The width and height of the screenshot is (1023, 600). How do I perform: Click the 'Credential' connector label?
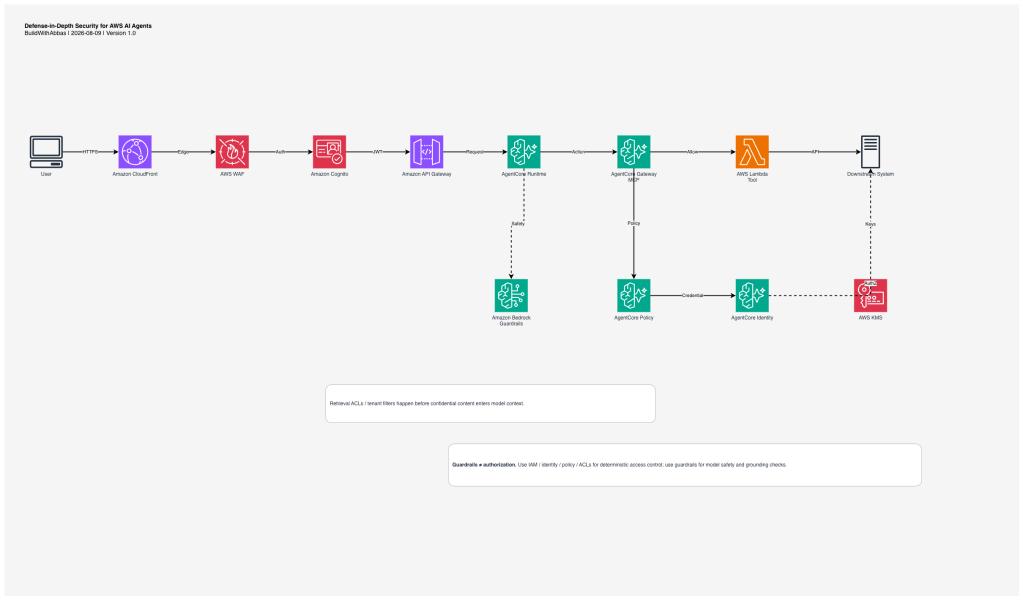point(693,295)
